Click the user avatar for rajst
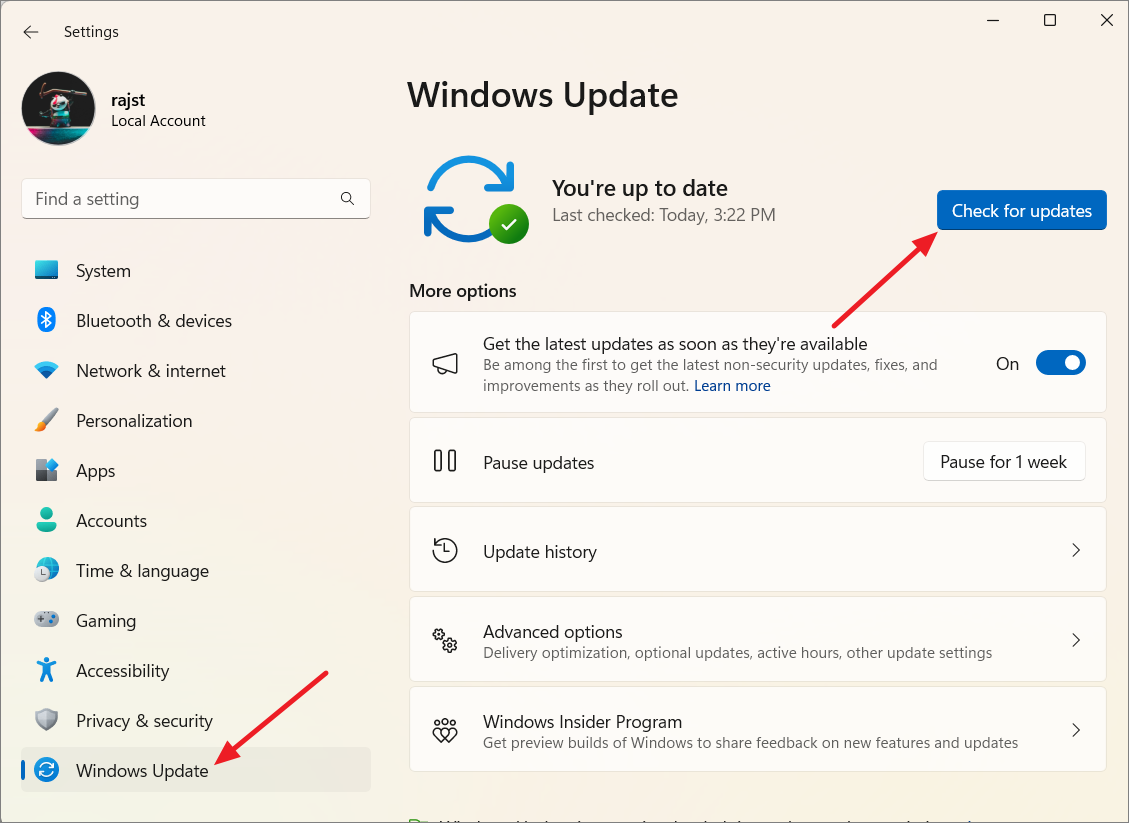1129x823 pixels. point(58,107)
